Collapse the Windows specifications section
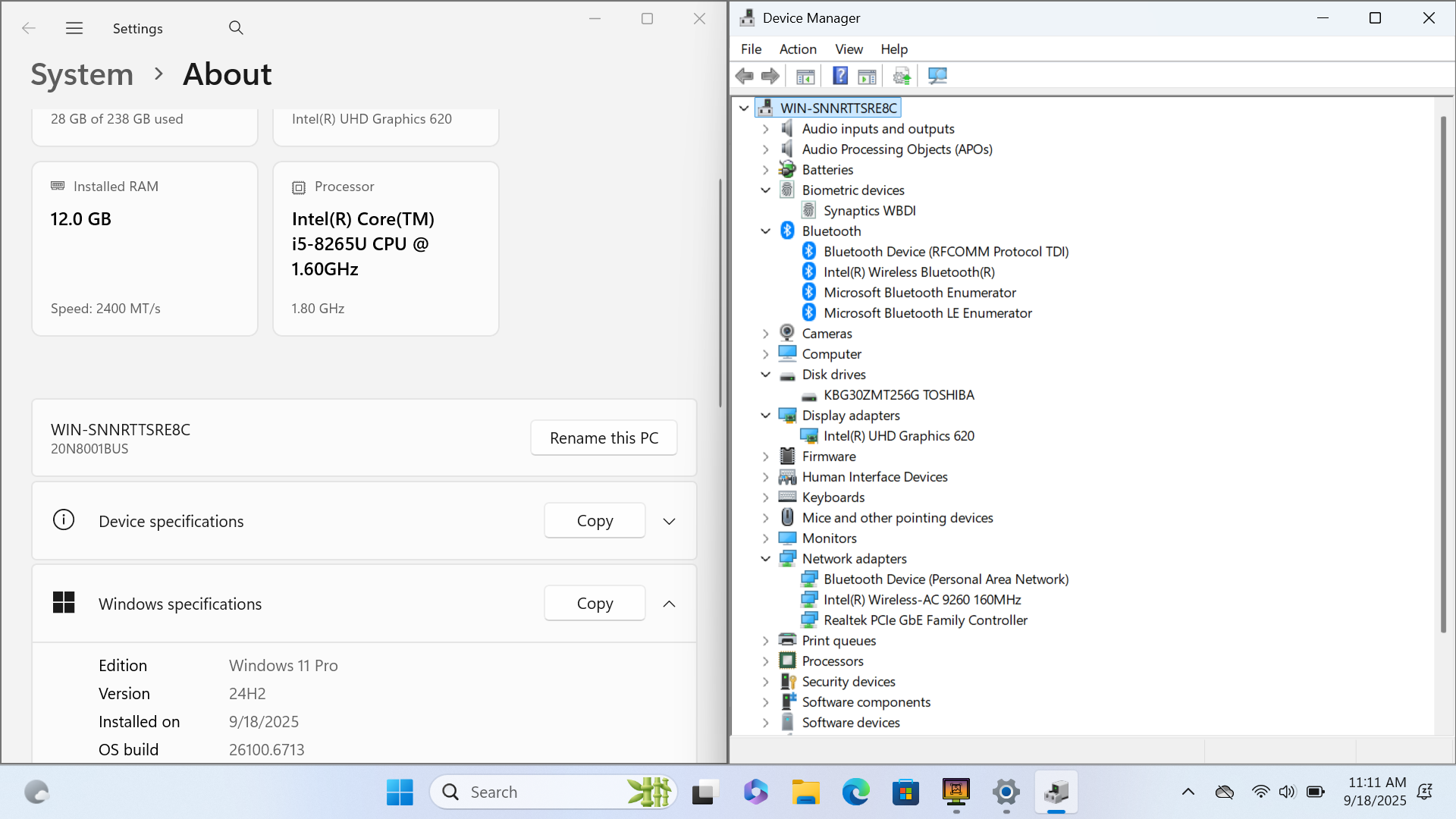 pyautogui.click(x=669, y=604)
